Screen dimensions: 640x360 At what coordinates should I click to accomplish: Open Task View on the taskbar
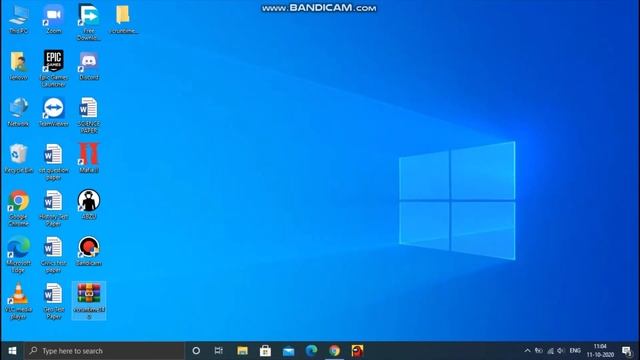click(219, 351)
